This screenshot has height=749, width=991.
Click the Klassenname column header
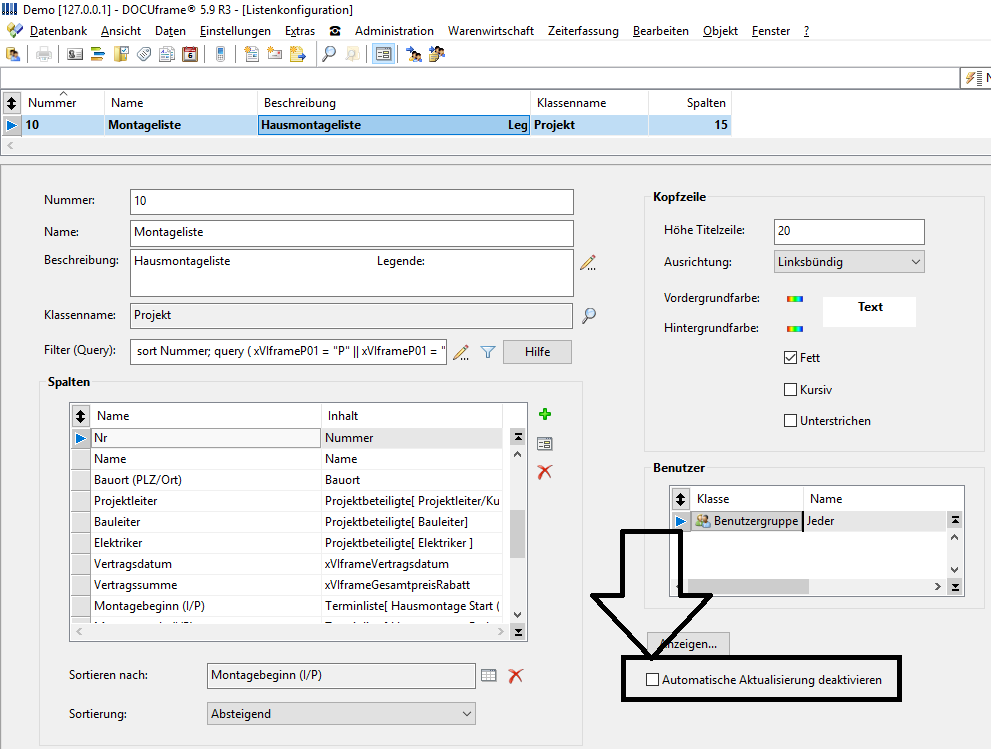point(589,102)
